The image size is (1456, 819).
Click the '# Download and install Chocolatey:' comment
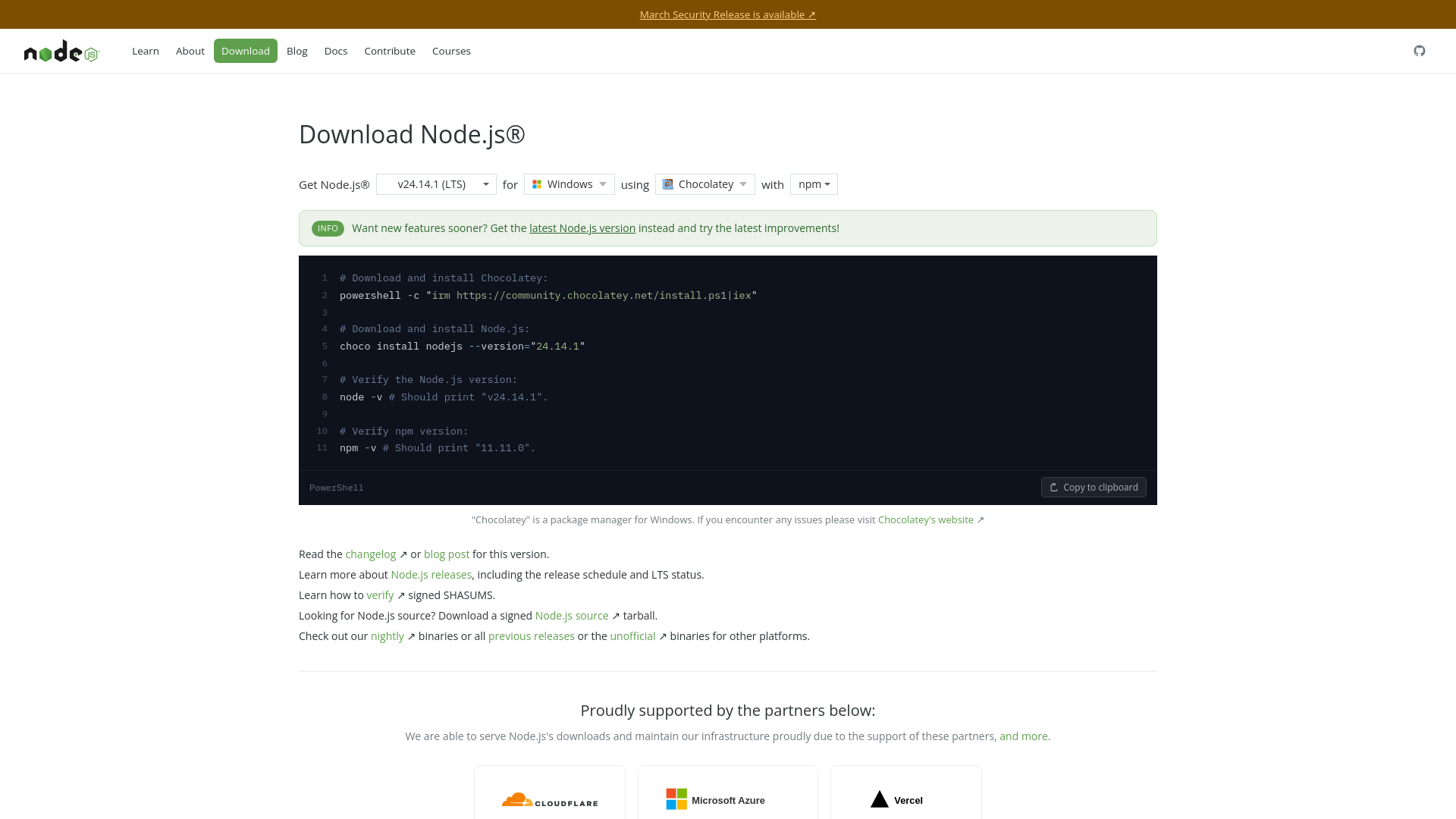[444, 278]
